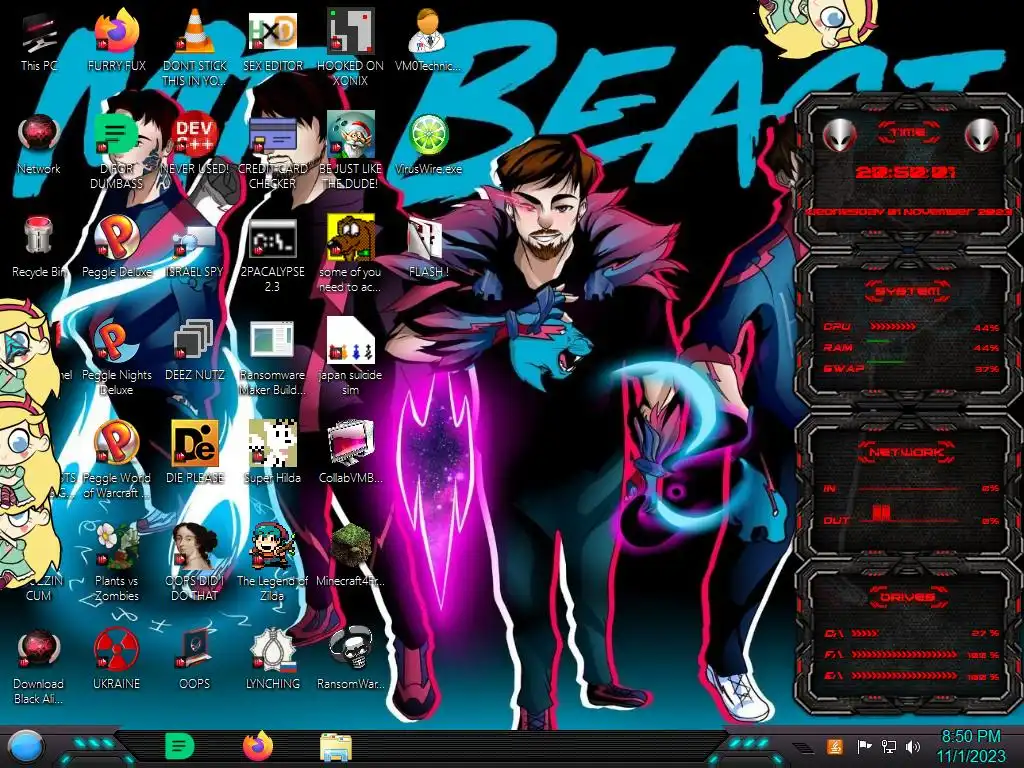Viewport: 1024px width, 768px height.
Task: Click the RAM usage bar in System widget
Action: pos(878,342)
